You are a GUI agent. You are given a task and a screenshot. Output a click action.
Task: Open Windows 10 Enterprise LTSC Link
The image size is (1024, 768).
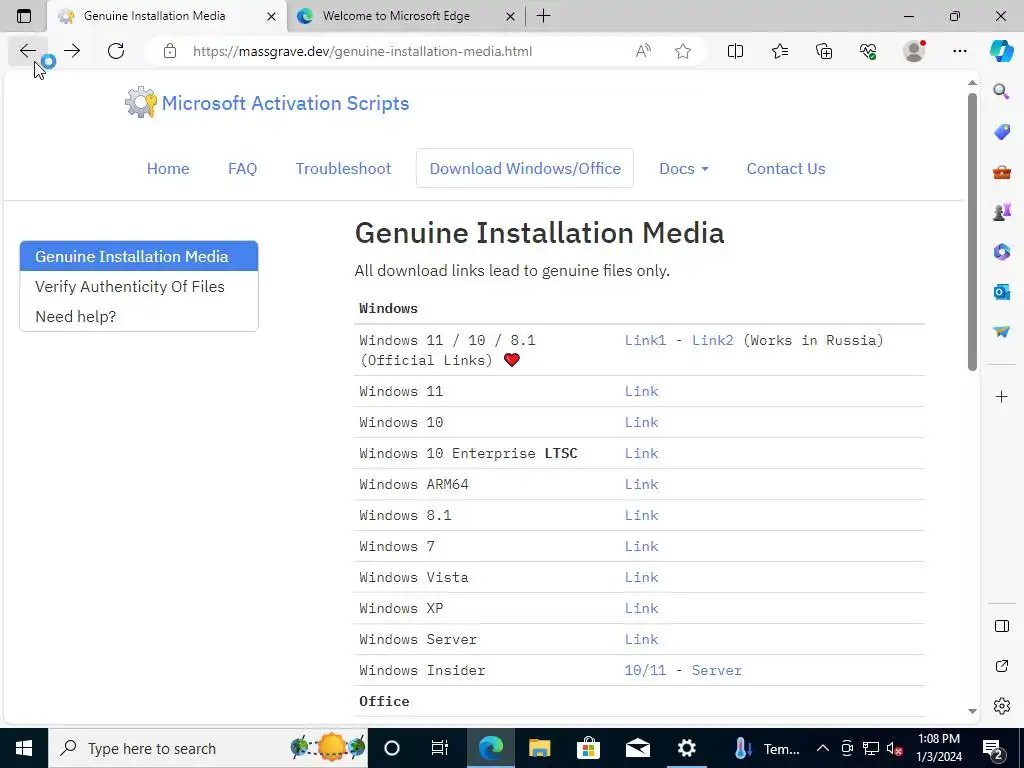(641, 453)
